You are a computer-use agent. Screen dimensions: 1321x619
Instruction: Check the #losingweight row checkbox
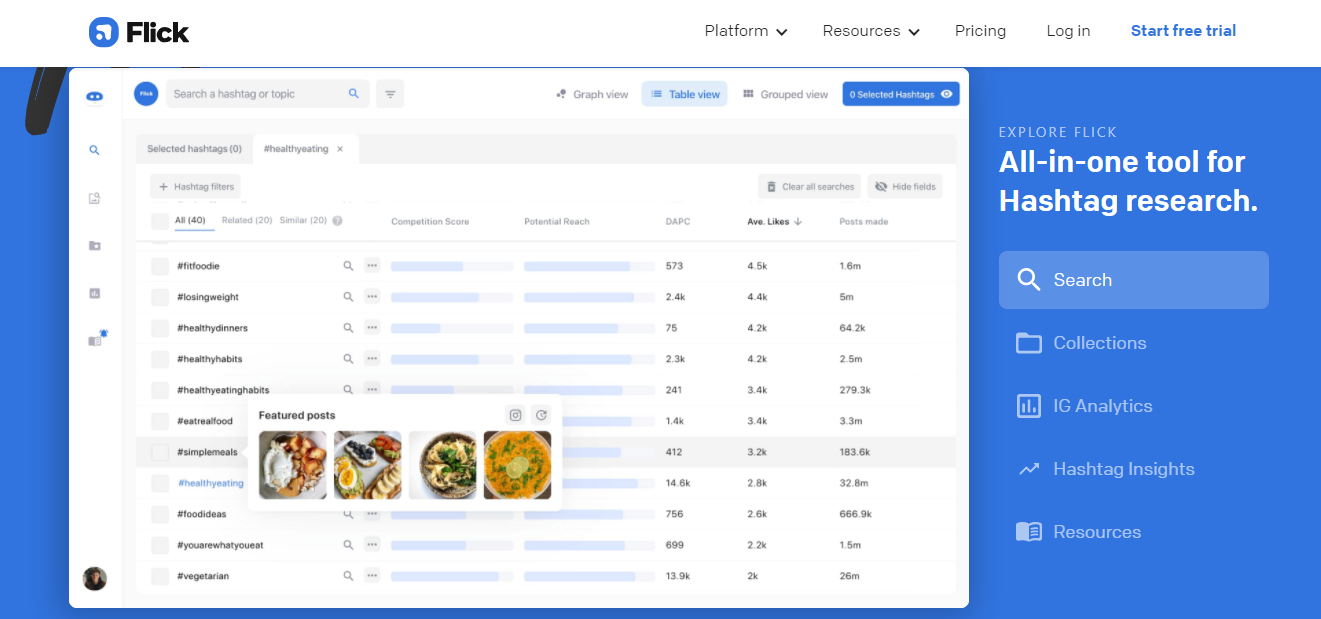[160, 297]
